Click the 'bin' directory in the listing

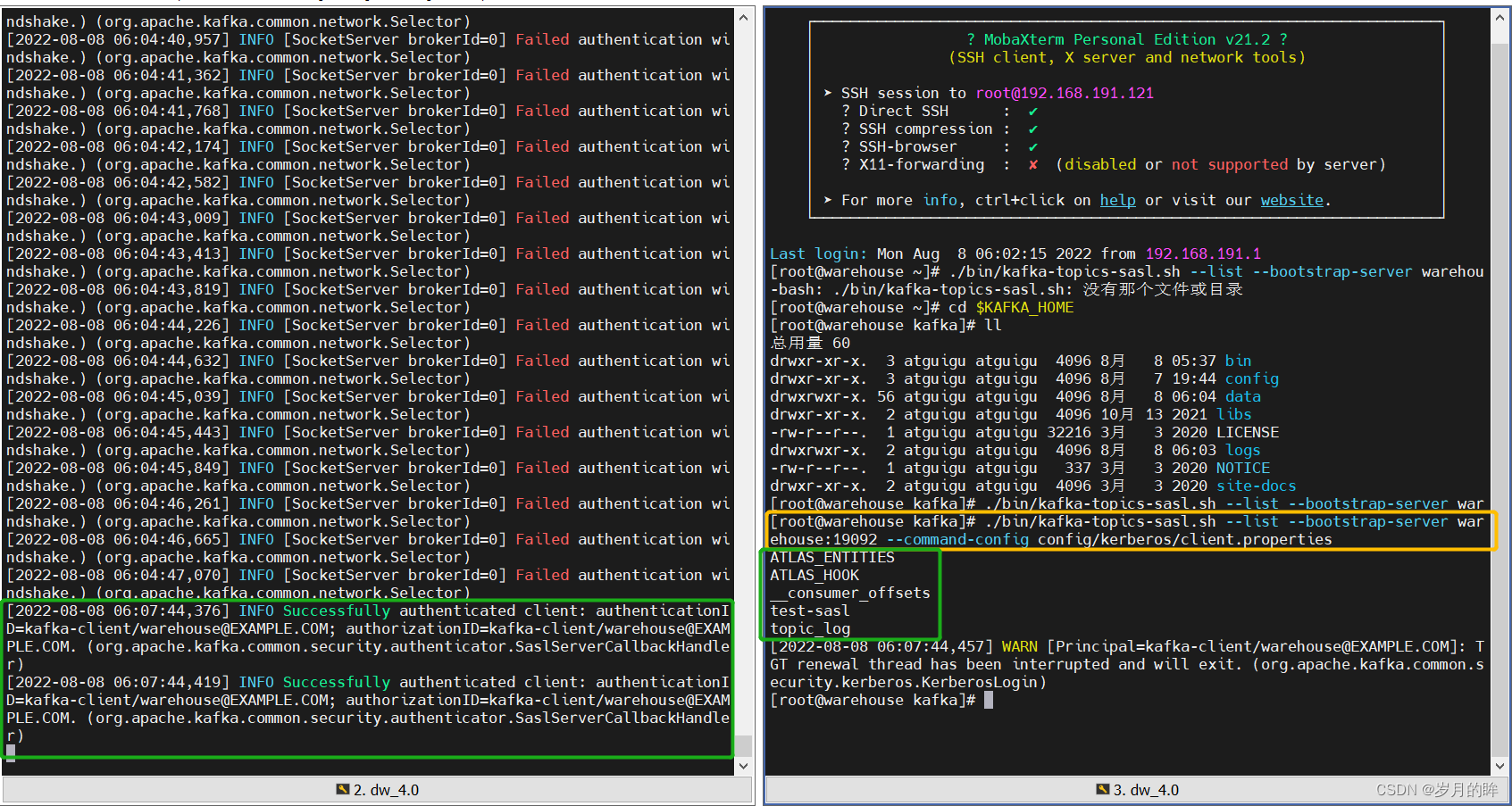[1238, 361]
